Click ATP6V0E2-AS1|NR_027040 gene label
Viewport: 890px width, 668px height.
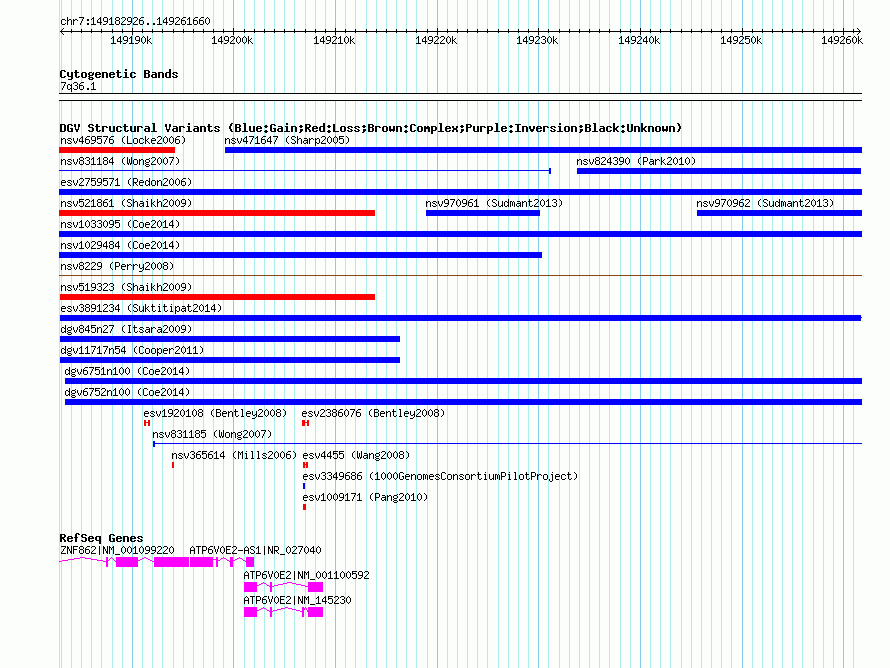(255, 550)
